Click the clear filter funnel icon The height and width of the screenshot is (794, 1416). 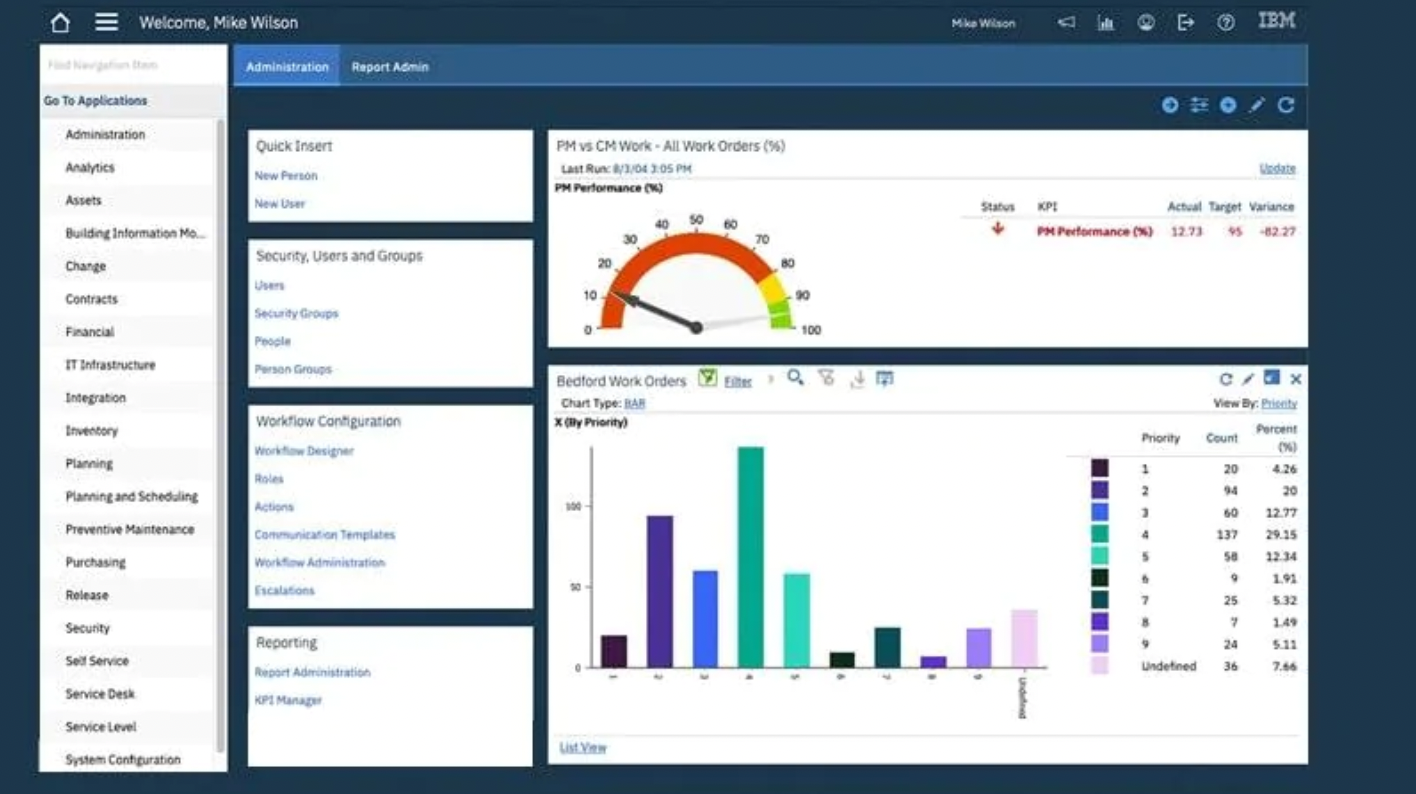click(x=826, y=378)
